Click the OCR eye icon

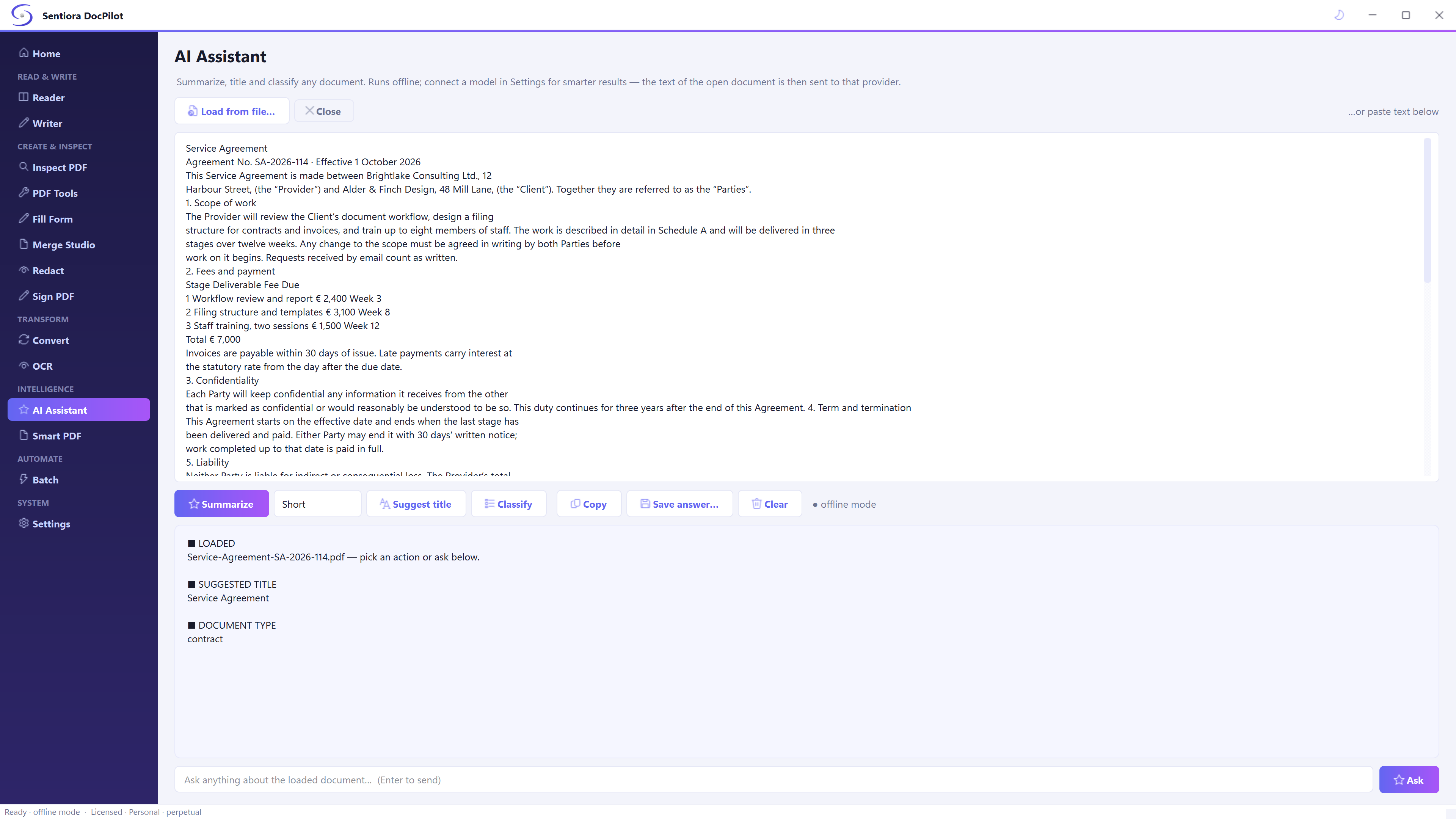(24, 366)
